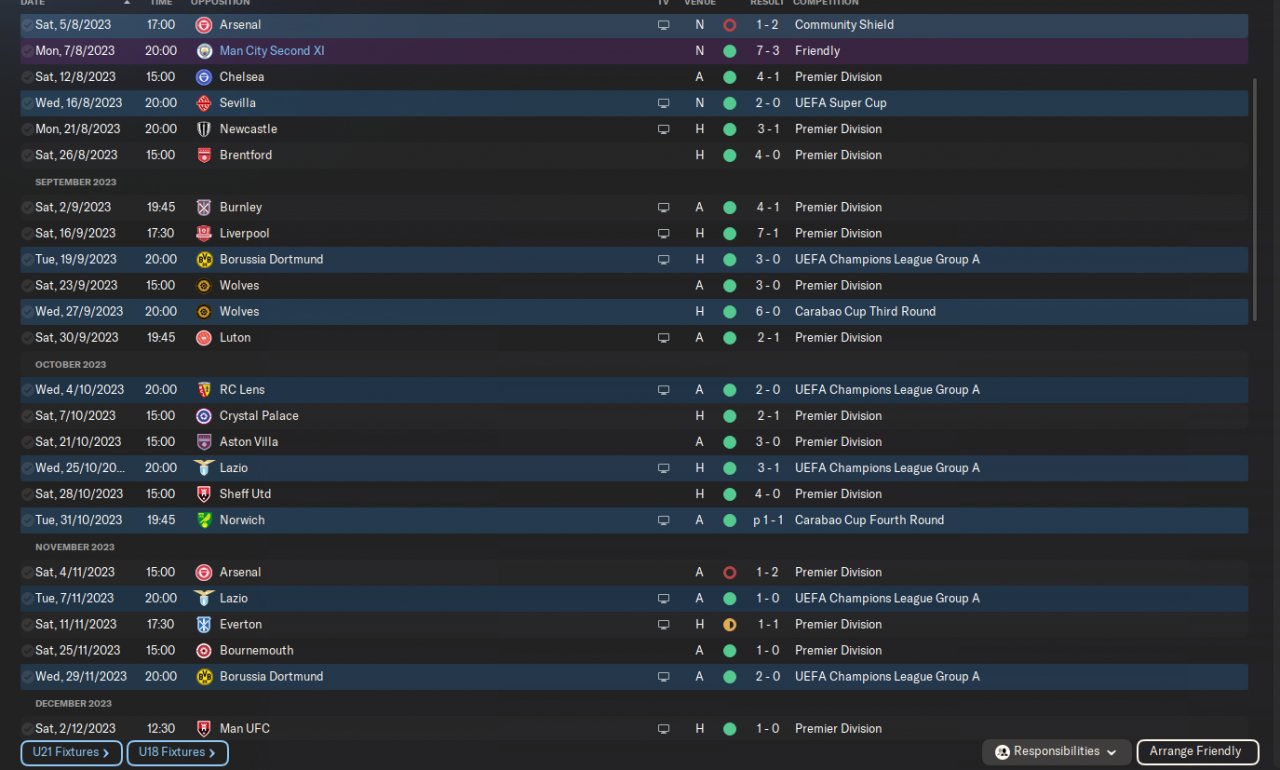
Task: Open the U18 Fixtures page
Action: (x=177, y=752)
